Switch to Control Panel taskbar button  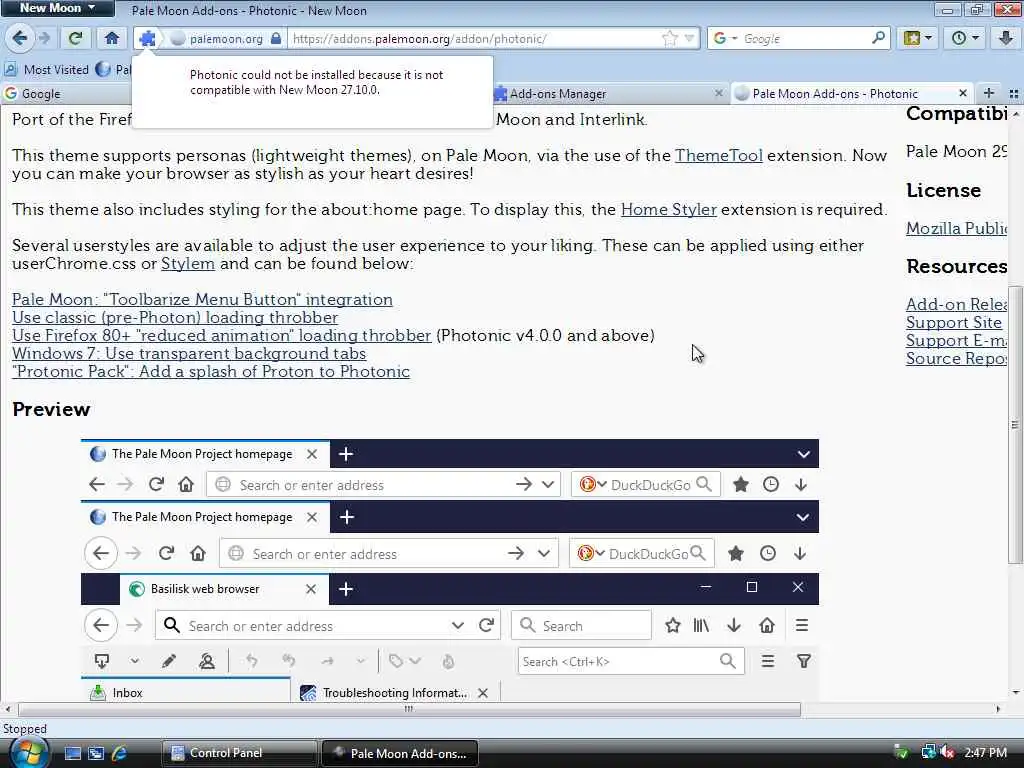[x=240, y=753]
